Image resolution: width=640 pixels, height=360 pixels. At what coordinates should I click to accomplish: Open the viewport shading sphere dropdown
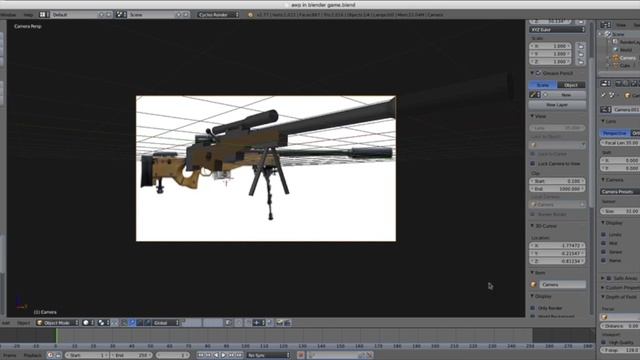click(x=88, y=322)
